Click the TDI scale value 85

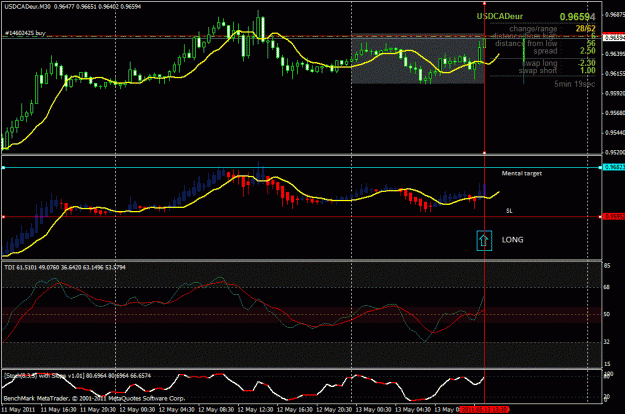[607, 266]
